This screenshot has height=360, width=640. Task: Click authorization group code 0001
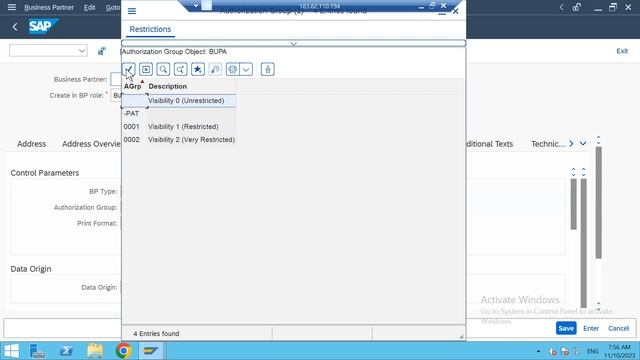click(131, 127)
